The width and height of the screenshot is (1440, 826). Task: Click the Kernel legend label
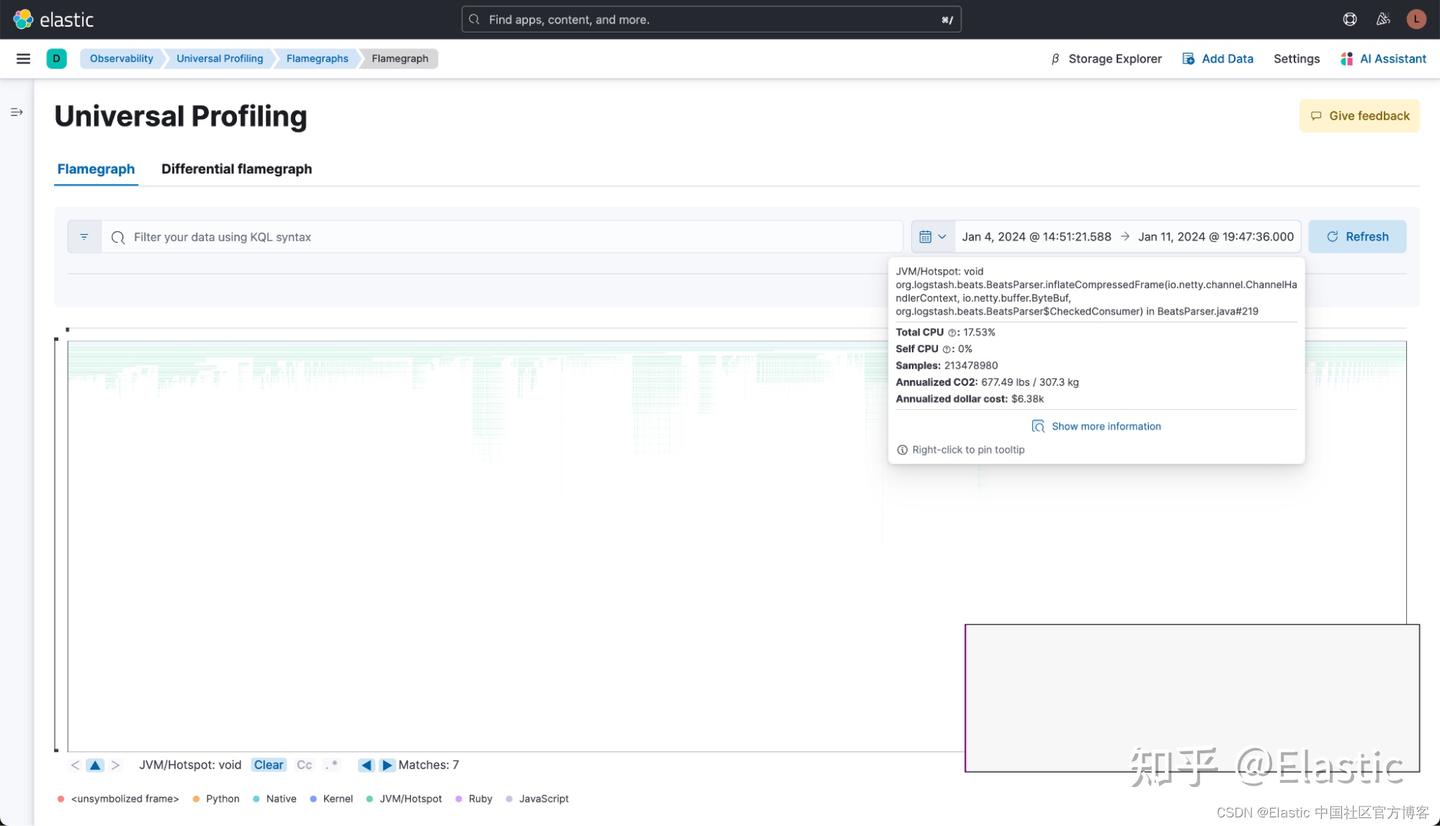(x=338, y=799)
